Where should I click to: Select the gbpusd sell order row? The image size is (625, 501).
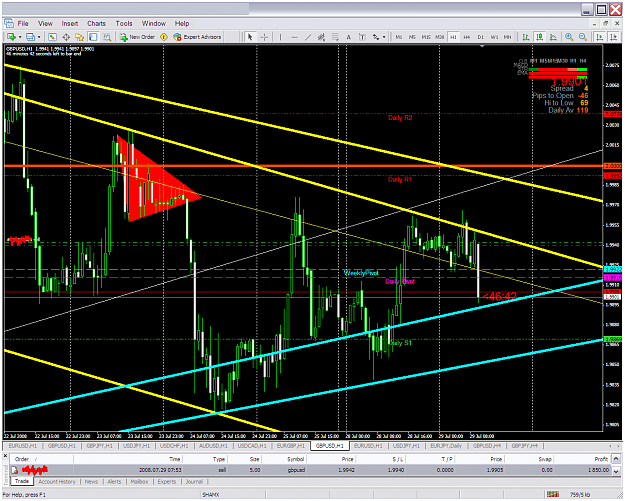pyautogui.click(x=311, y=470)
